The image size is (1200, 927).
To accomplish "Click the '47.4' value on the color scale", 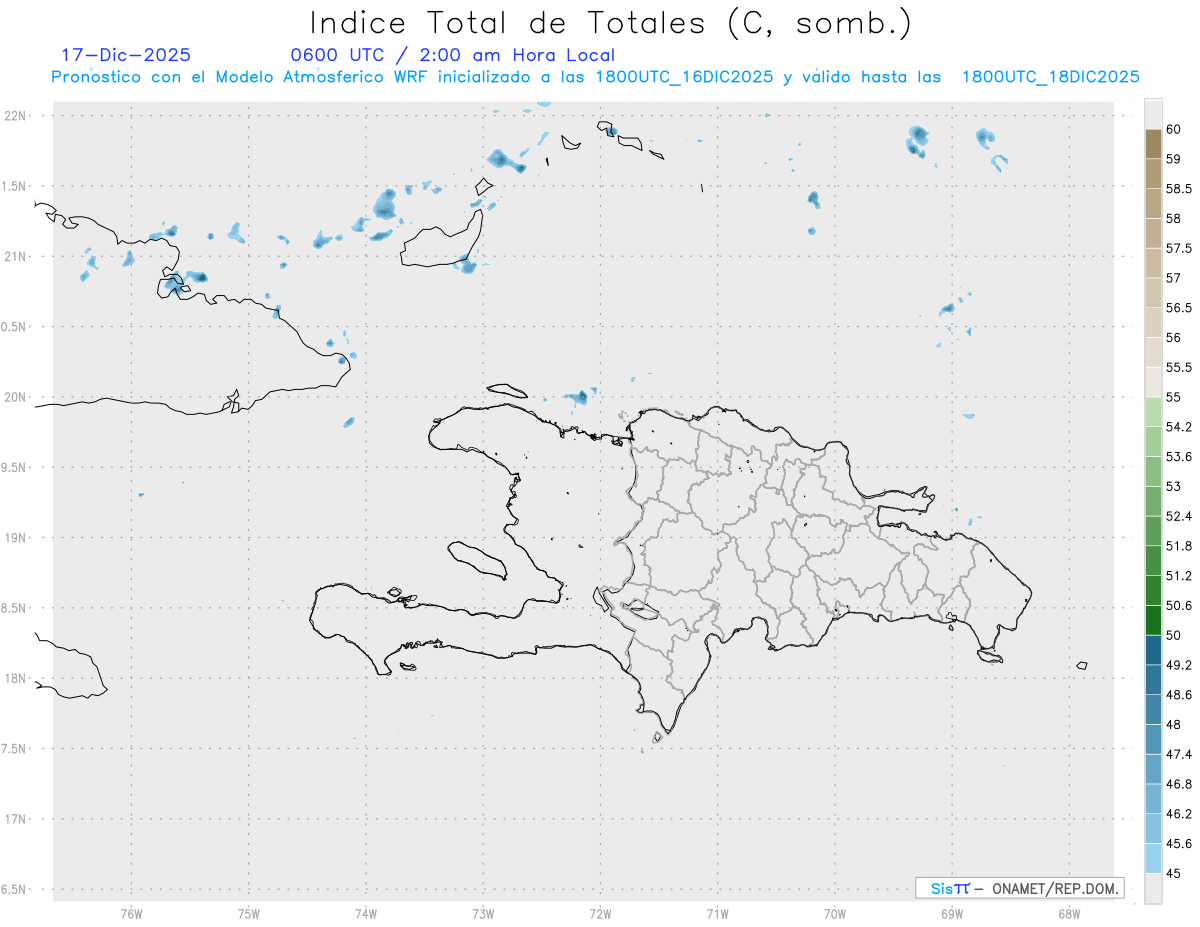I will click(x=1179, y=754).
